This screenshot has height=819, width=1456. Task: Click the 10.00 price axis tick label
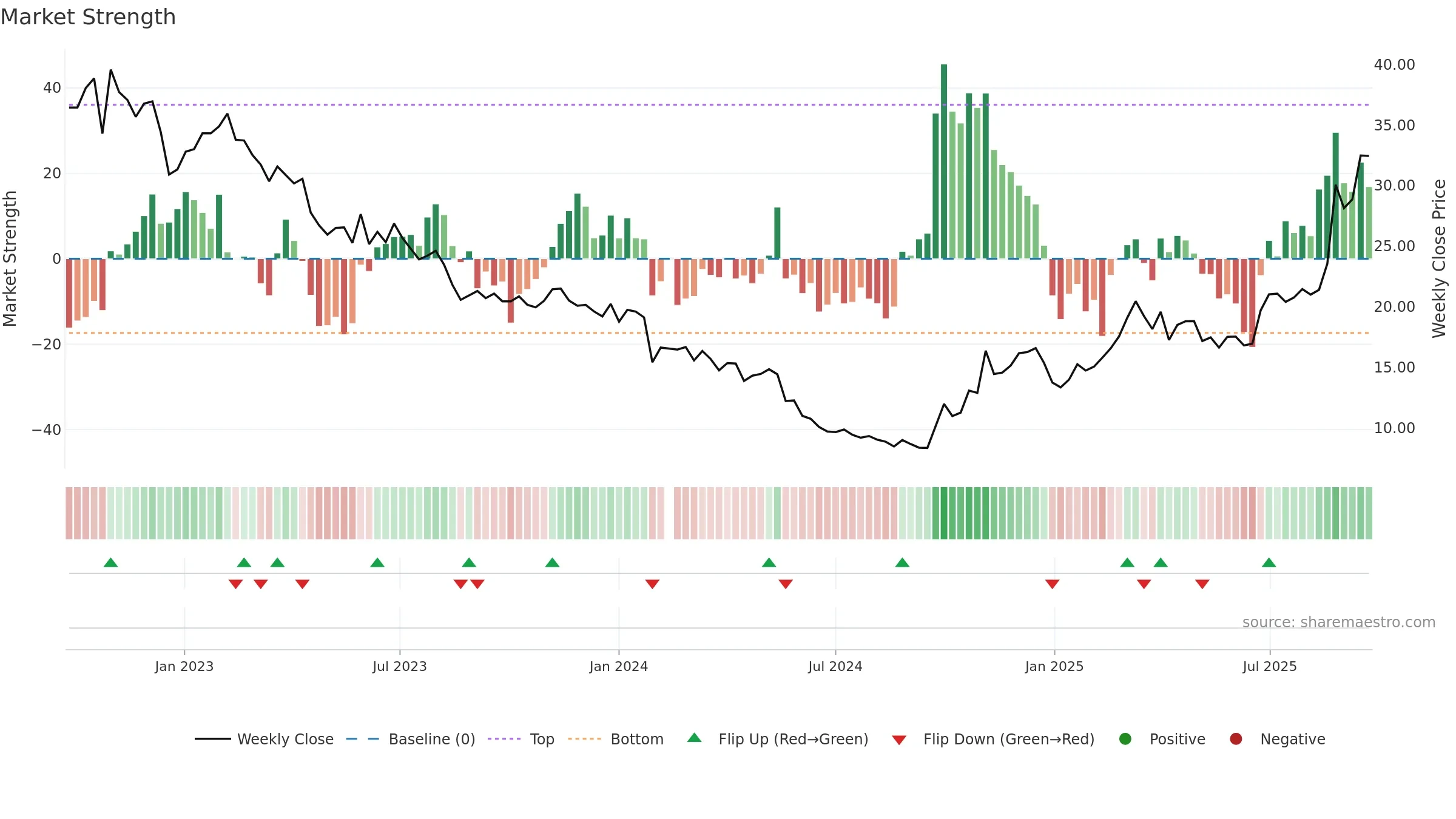1394,428
